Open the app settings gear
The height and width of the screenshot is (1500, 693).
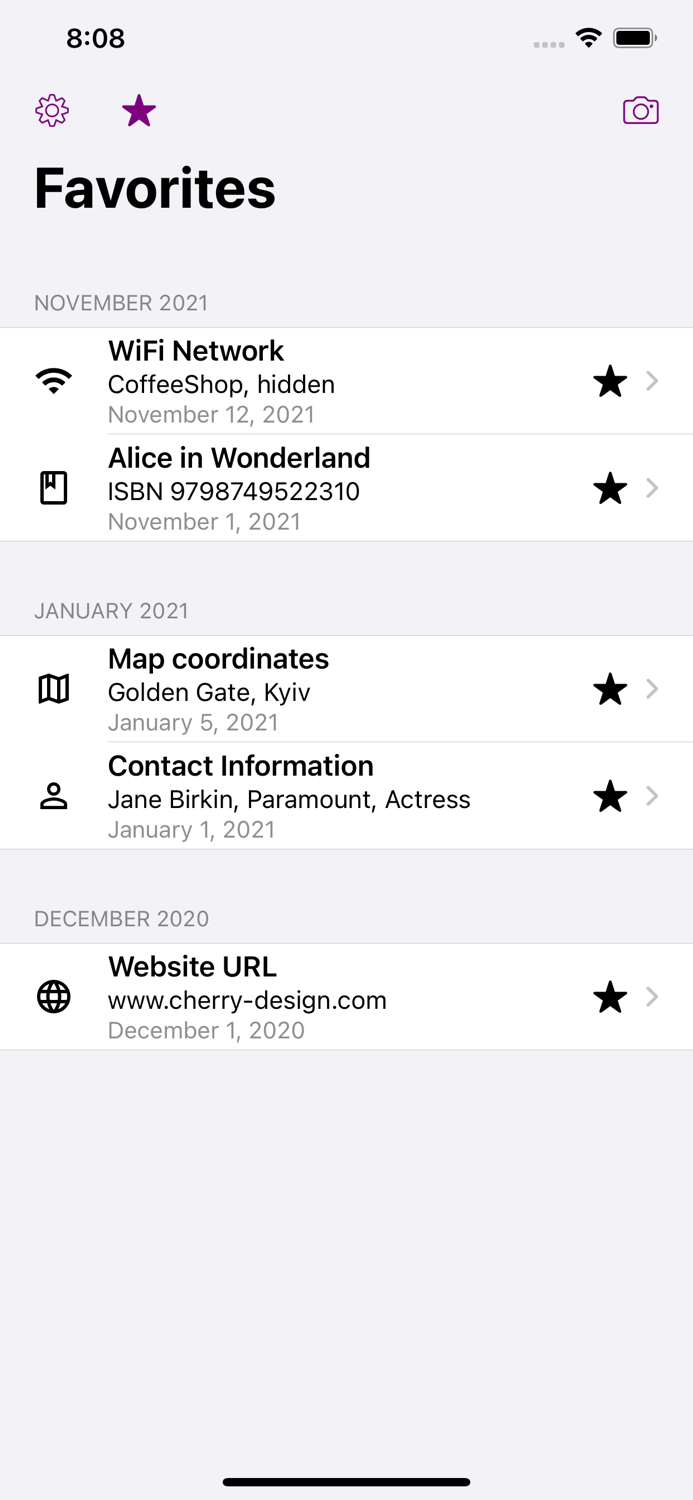(x=51, y=110)
